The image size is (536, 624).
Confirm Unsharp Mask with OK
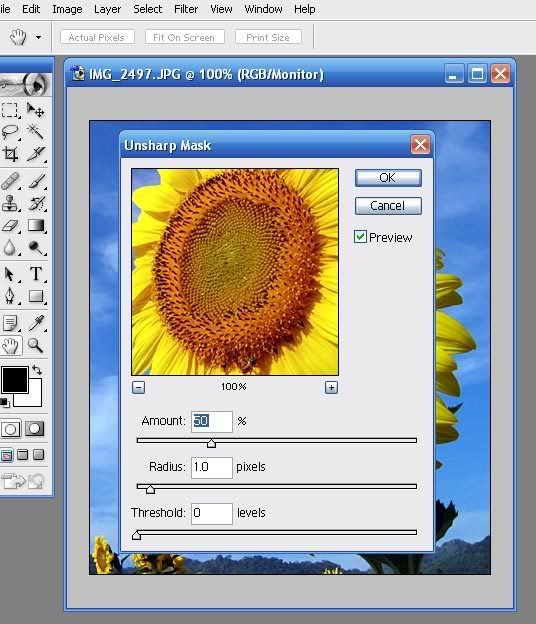[x=388, y=178]
